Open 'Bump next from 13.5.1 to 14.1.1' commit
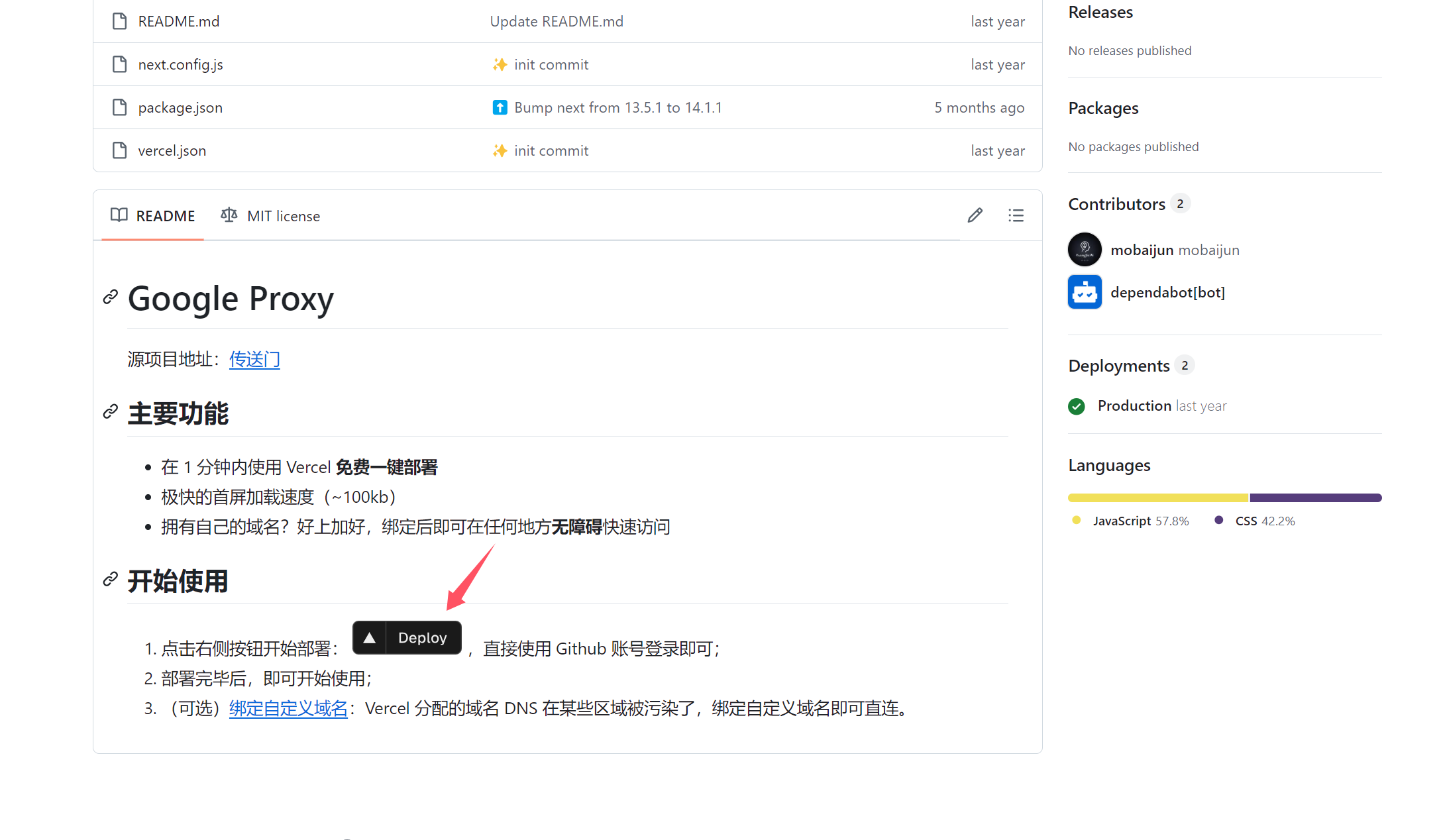Screen dimensions: 1439x840 coord(618,107)
